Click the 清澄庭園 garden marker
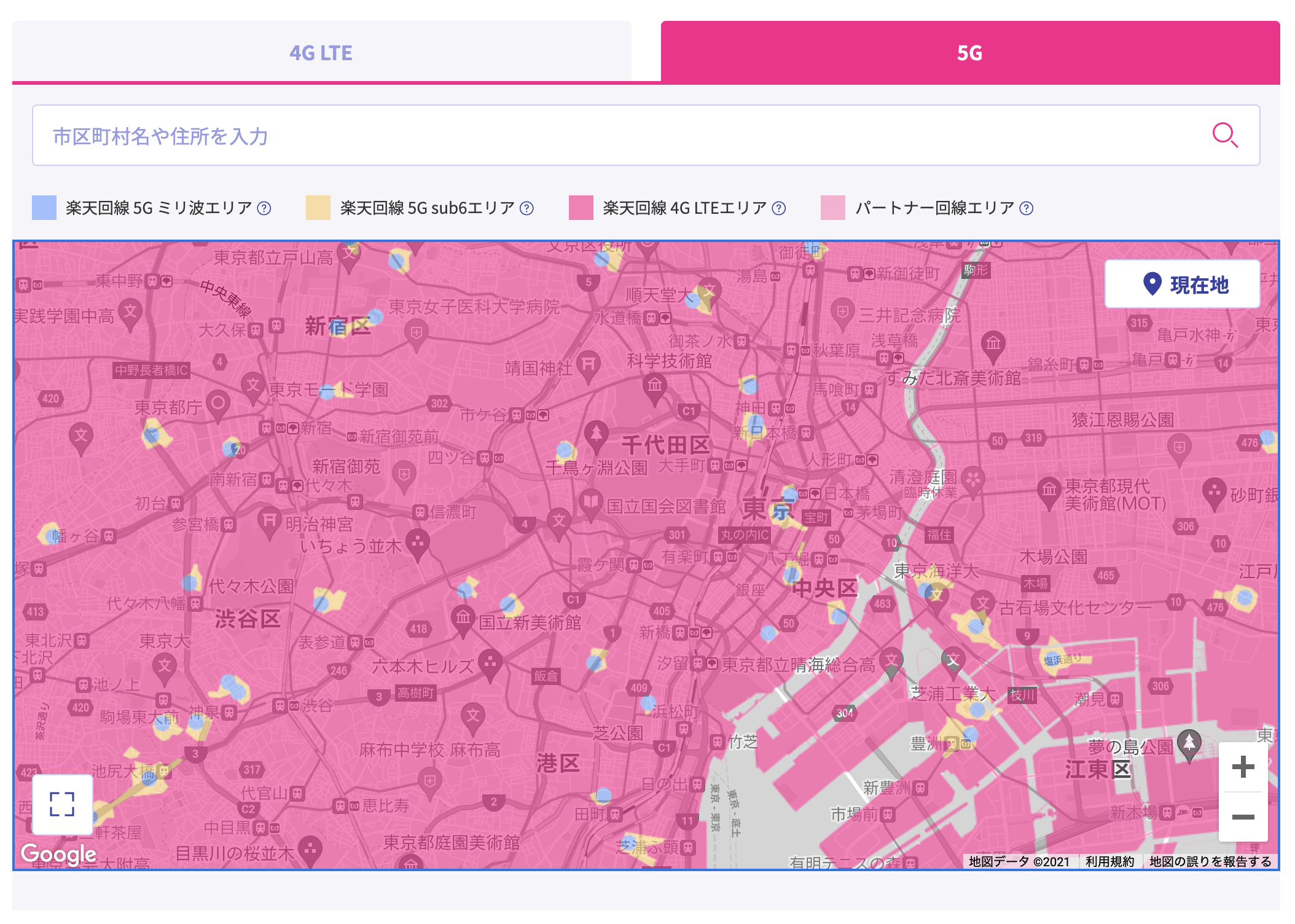Screen dimensions: 1295x924 pos(973,480)
